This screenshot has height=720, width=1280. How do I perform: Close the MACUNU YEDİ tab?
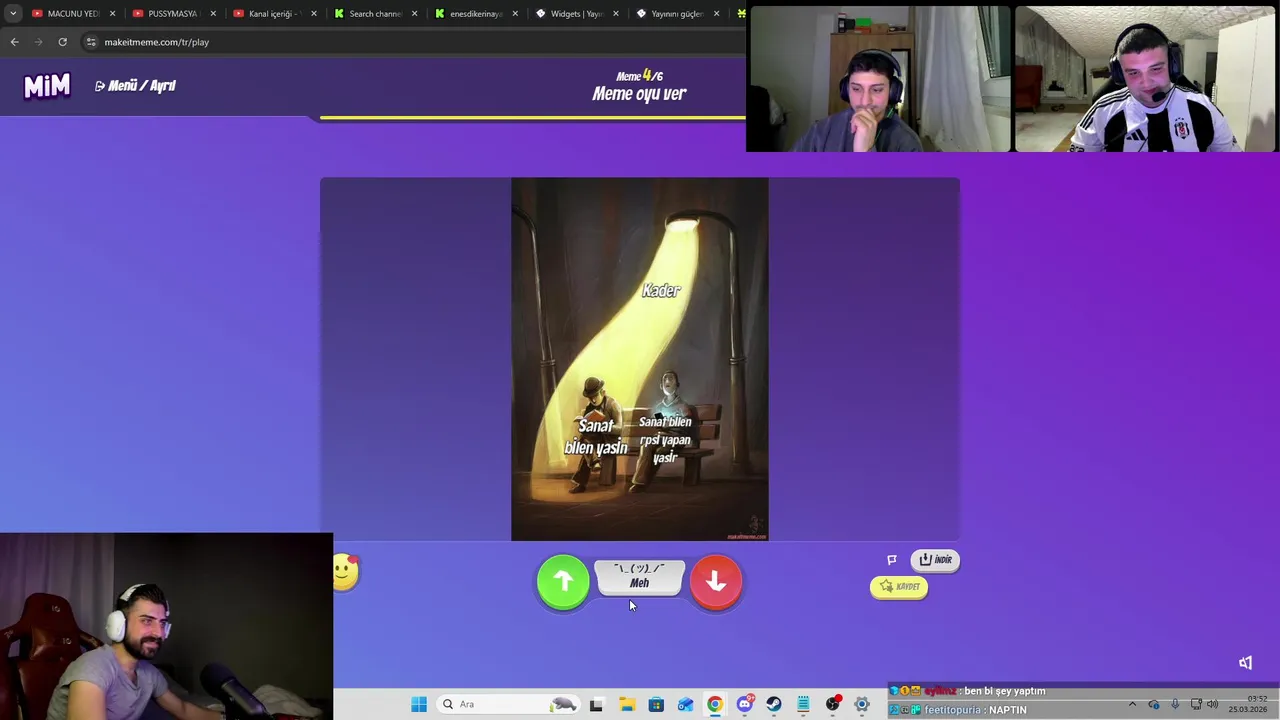[x=112, y=14]
